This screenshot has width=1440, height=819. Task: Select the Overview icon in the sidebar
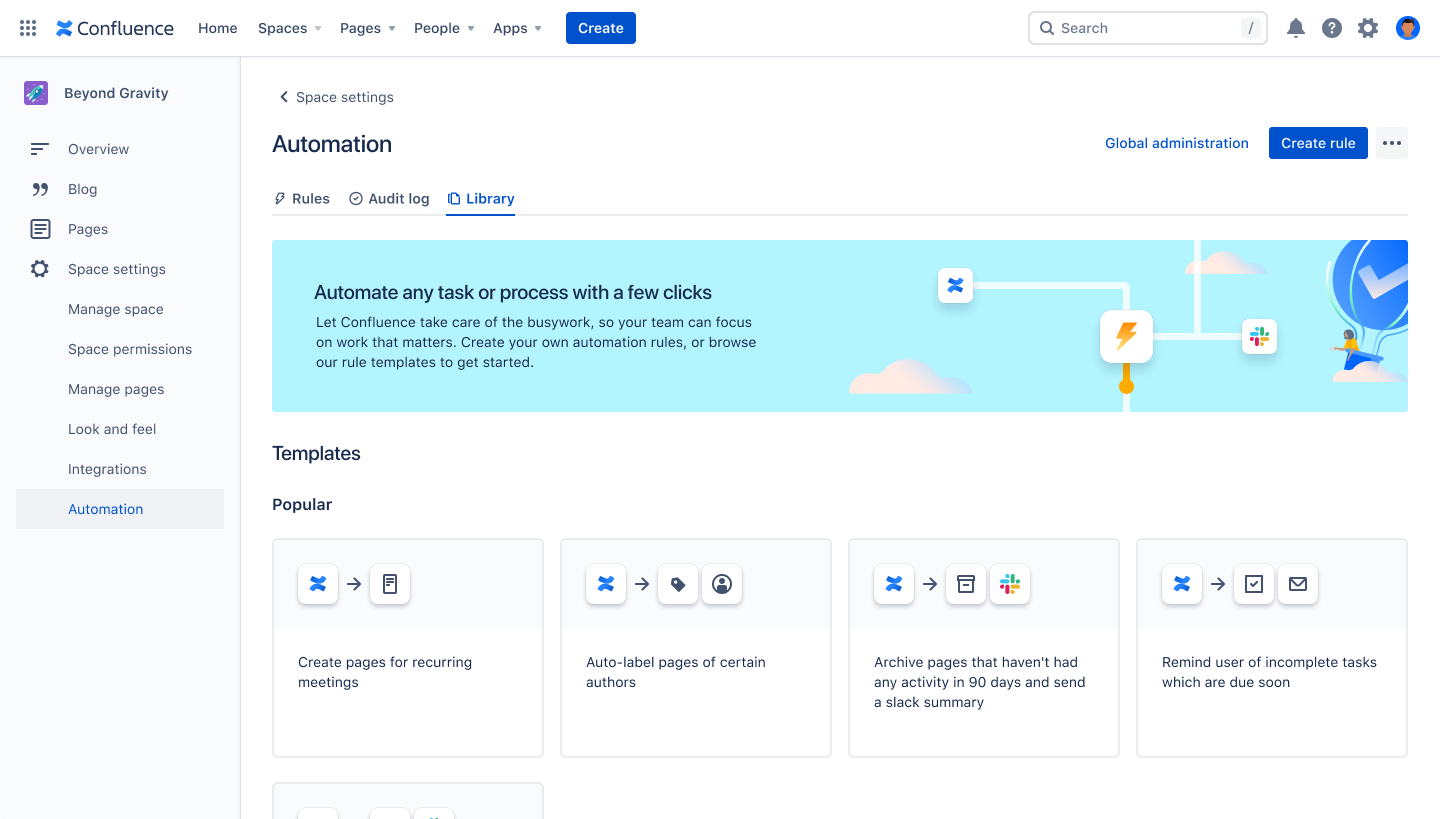(x=39, y=148)
